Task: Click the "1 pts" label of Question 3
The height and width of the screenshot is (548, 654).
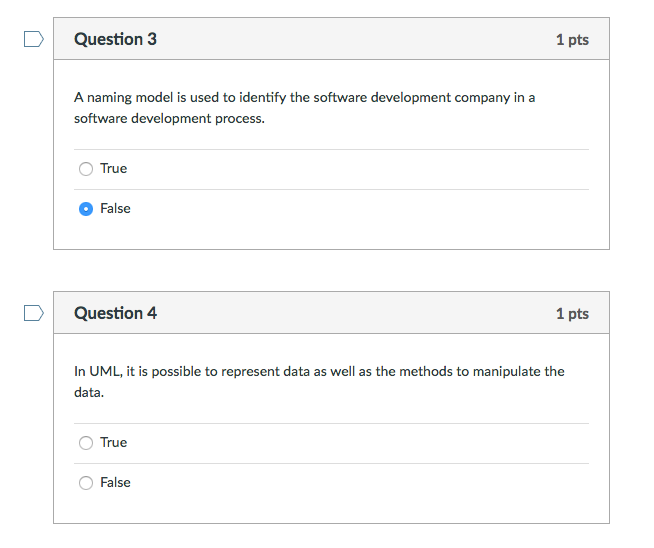Action: click(572, 40)
